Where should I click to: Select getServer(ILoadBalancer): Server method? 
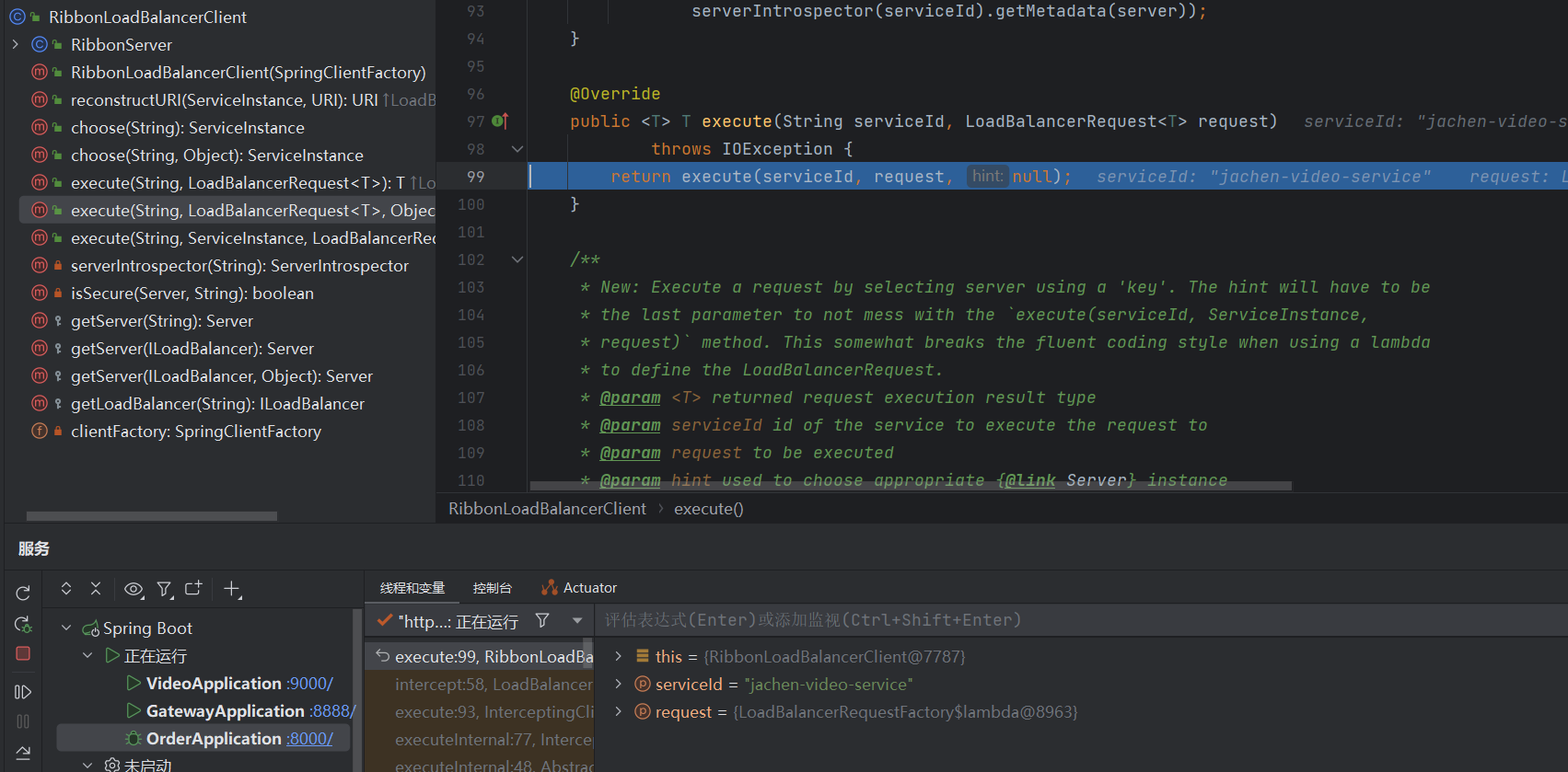(x=192, y=348)
